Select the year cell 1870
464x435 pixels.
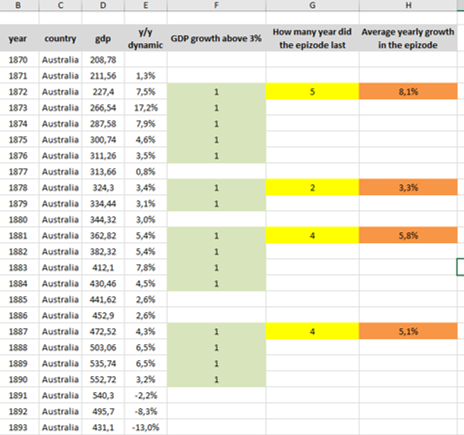19,60
